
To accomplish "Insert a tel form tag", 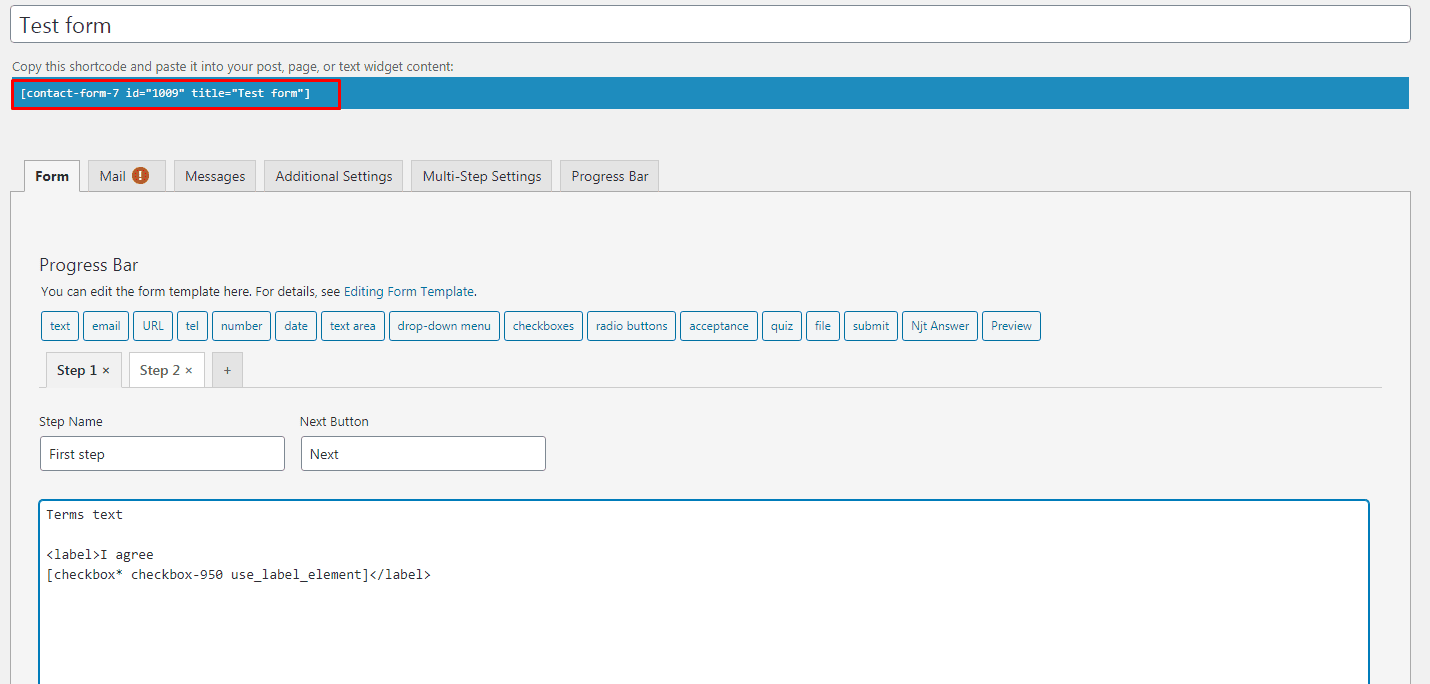I will (x=192, y=326).
